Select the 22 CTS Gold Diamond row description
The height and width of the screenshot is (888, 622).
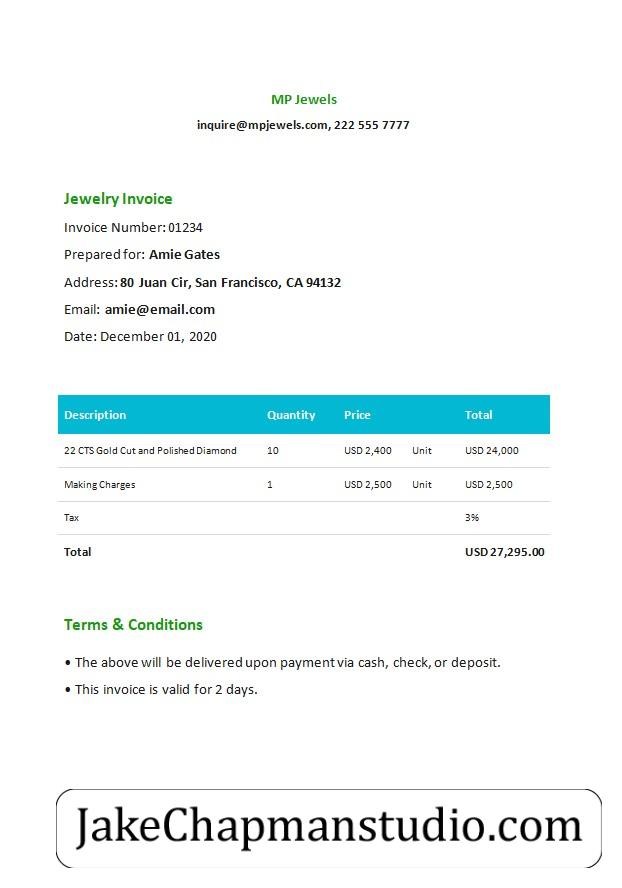coord(150,451)
